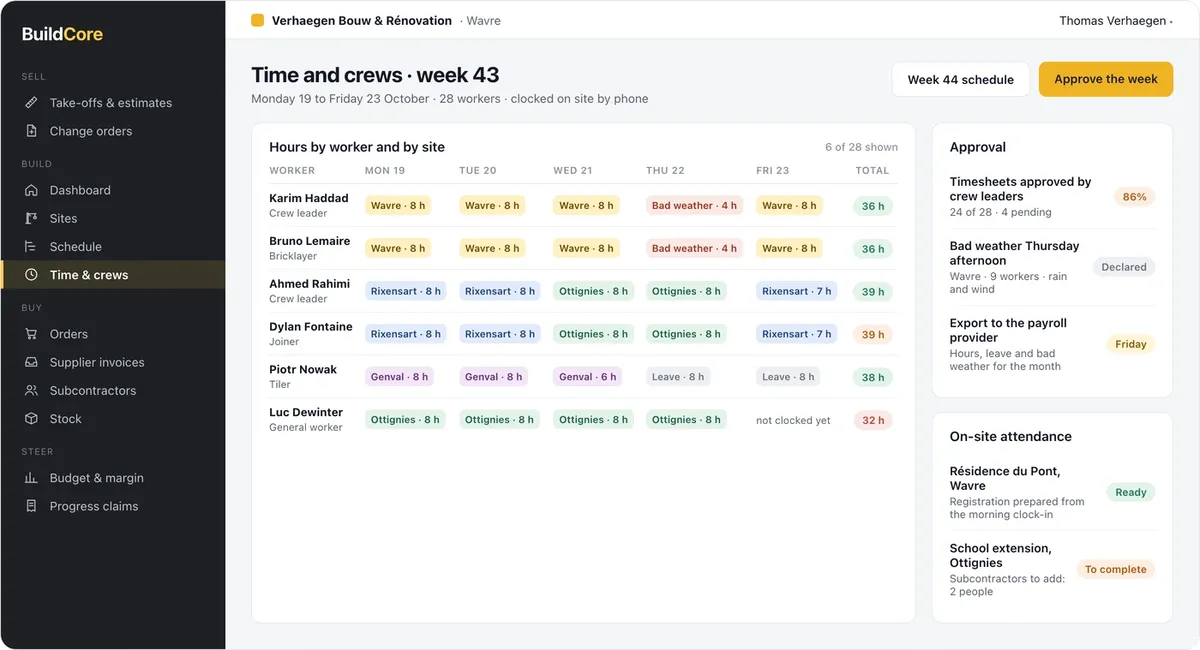Viewport: 1200px width, 650px height.
Task: Click the Budget & margin chart icon
Action: [31, 478]
